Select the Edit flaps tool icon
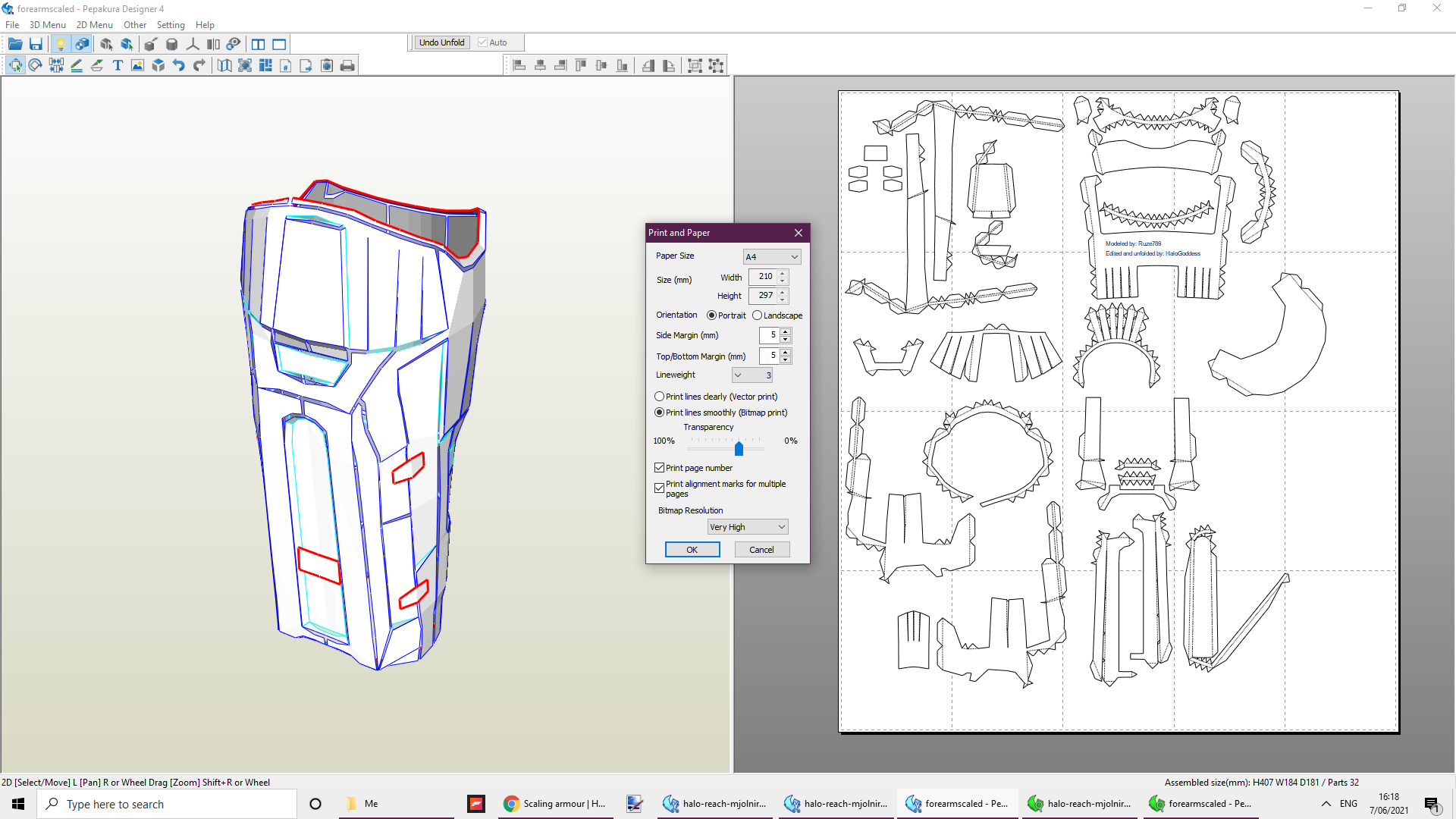1456x819 pixels. [97, 65]
